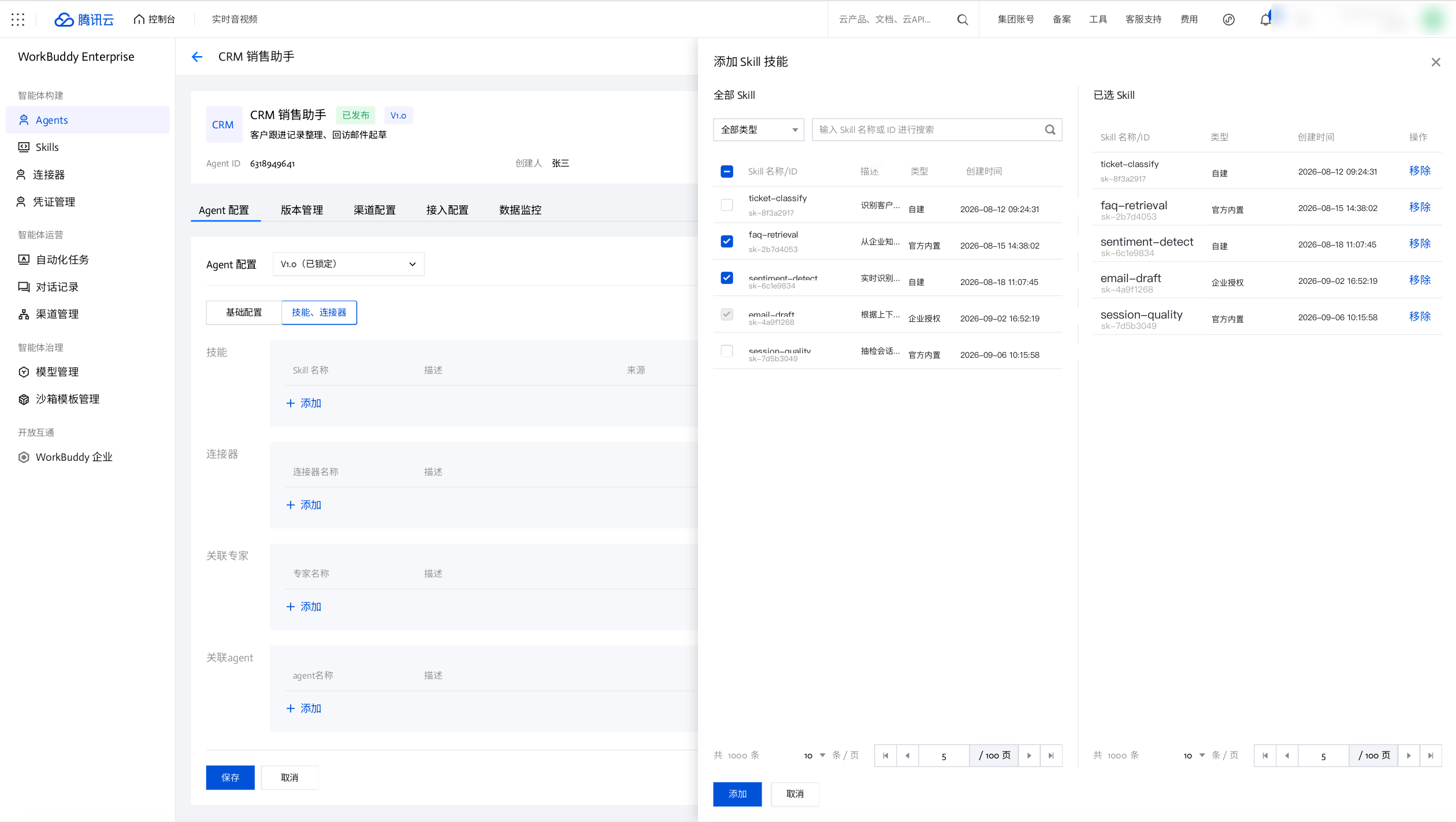This screenshot has height=822, width=1456.
Task: Open 凭证管理 in the sidebar
Action: [88, 202]
